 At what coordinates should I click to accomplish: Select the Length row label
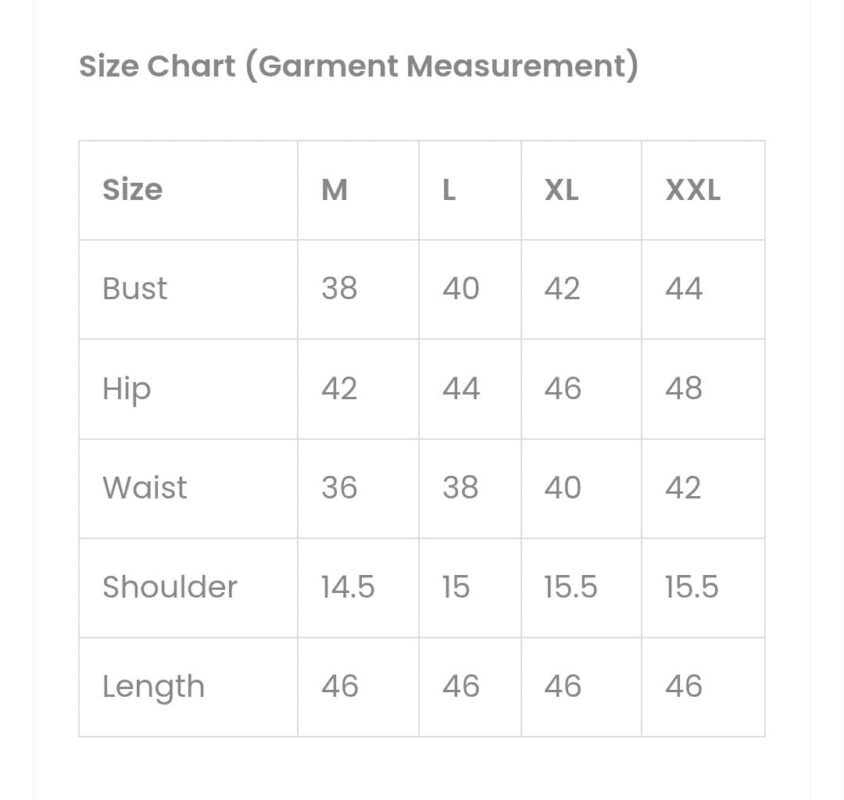pyautogui.click(x=153, y=687)
